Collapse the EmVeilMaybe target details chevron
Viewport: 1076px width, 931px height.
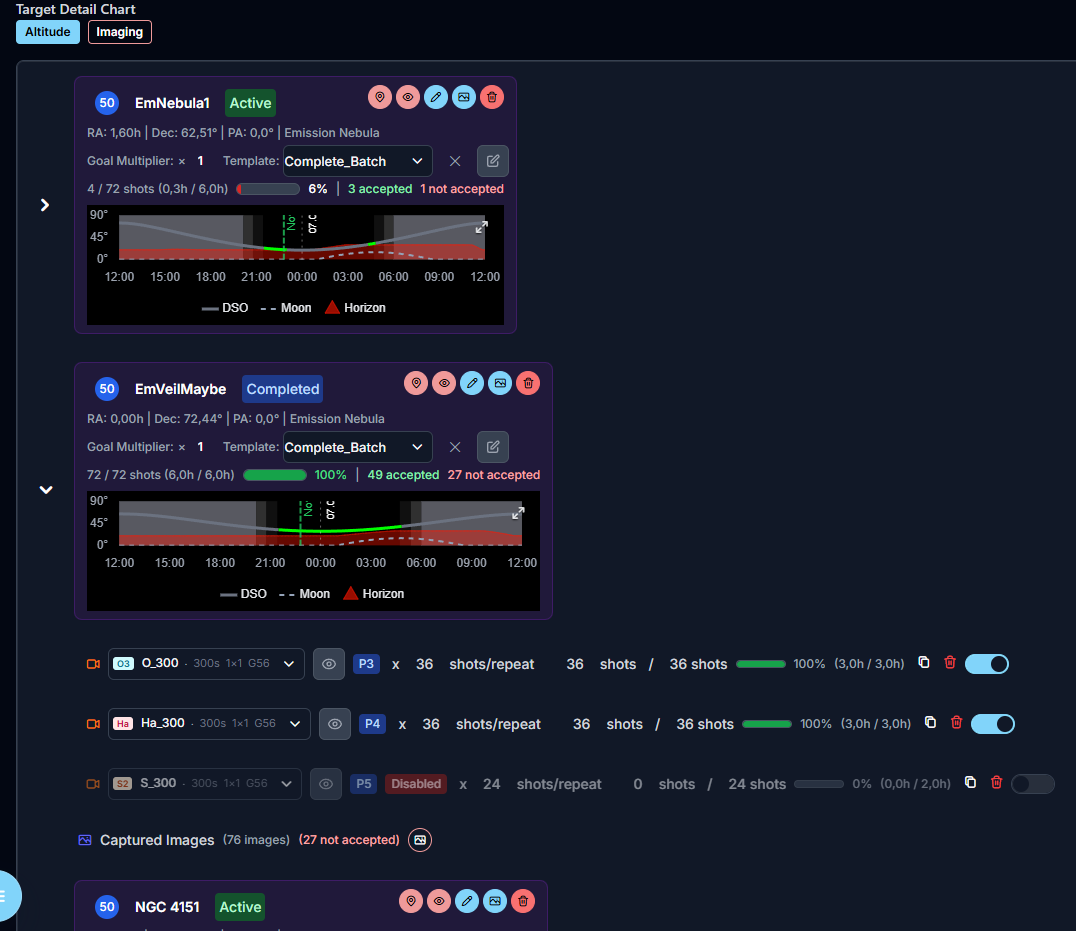coord(45,490)
